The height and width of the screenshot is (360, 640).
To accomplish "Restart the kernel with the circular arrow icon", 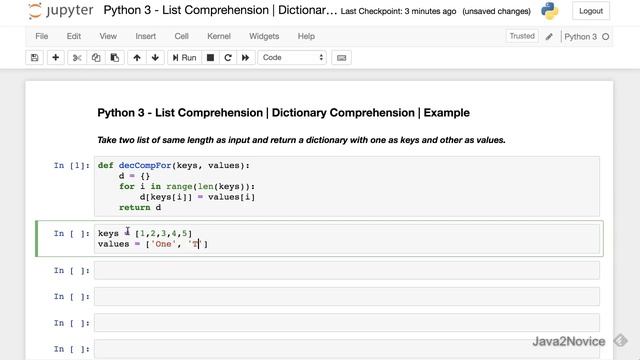I will pos(228,58).
